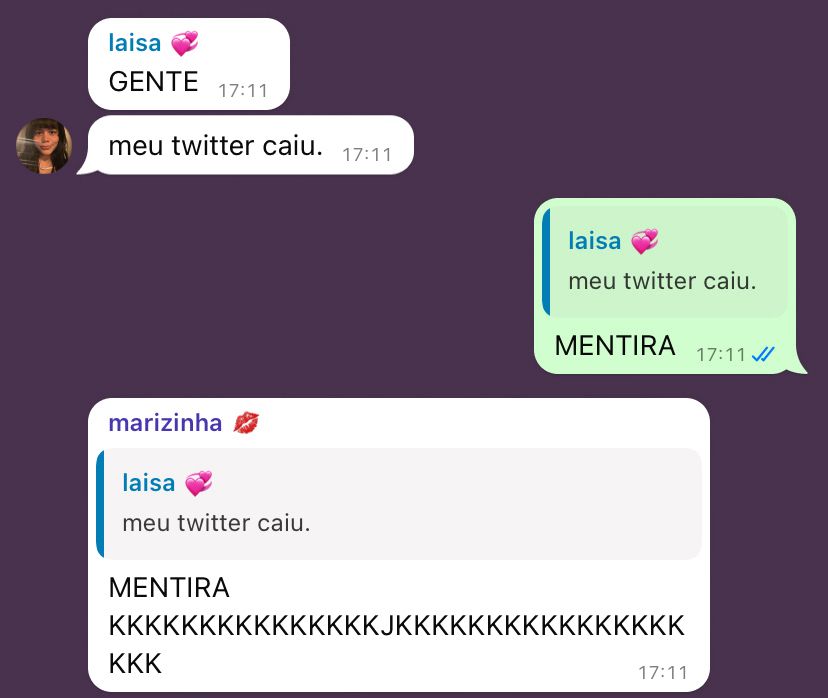Tap the laisa name in the green quote

(595, 241)
